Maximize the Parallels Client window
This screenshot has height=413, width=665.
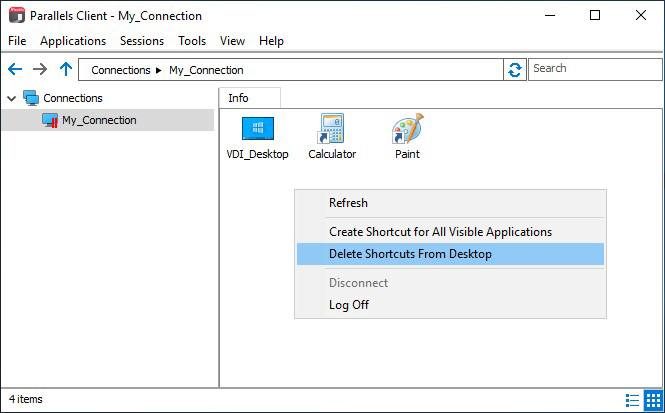coord(595,15)
